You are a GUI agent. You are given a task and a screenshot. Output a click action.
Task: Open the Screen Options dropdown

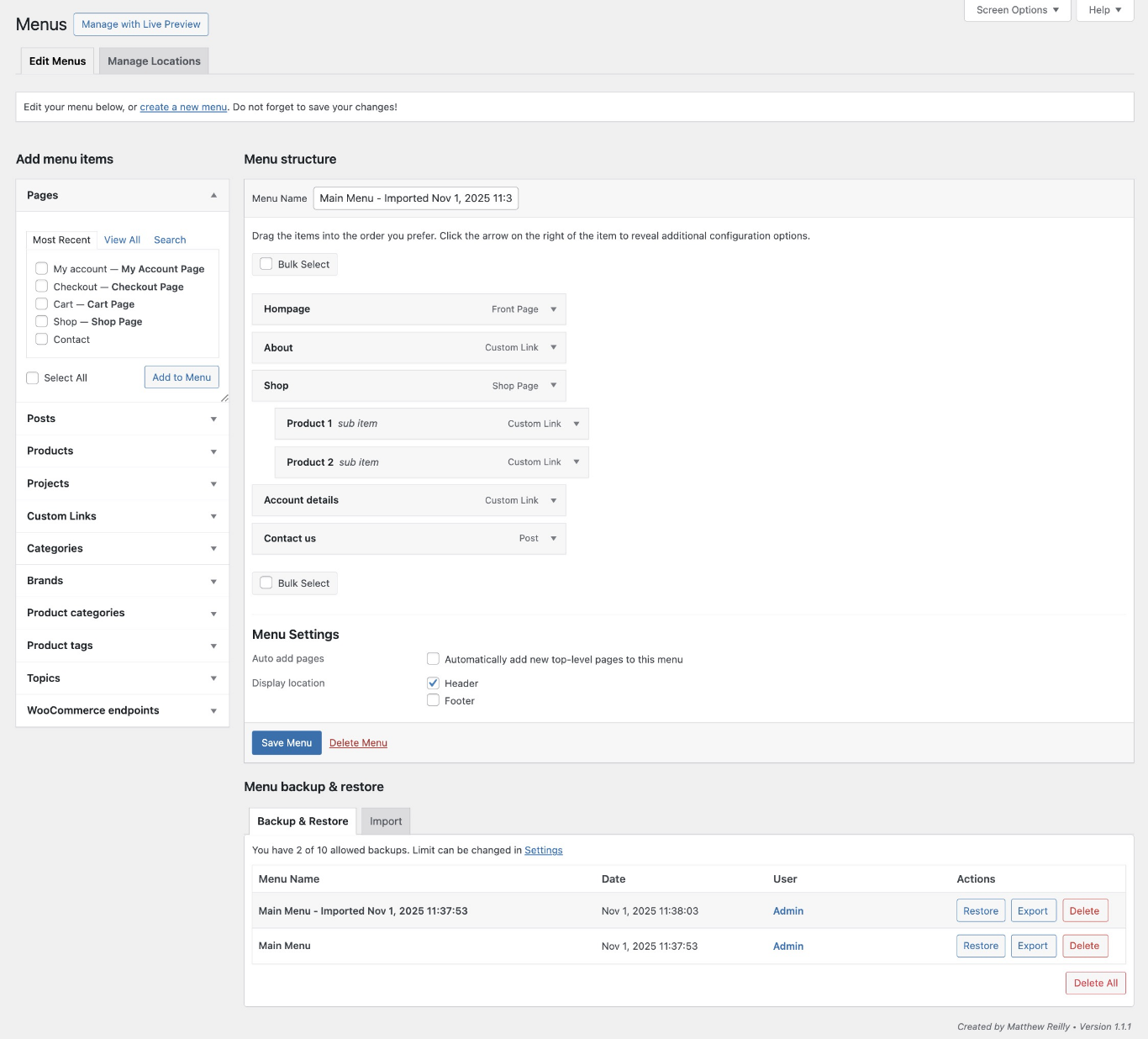(x=1017, y=10)
